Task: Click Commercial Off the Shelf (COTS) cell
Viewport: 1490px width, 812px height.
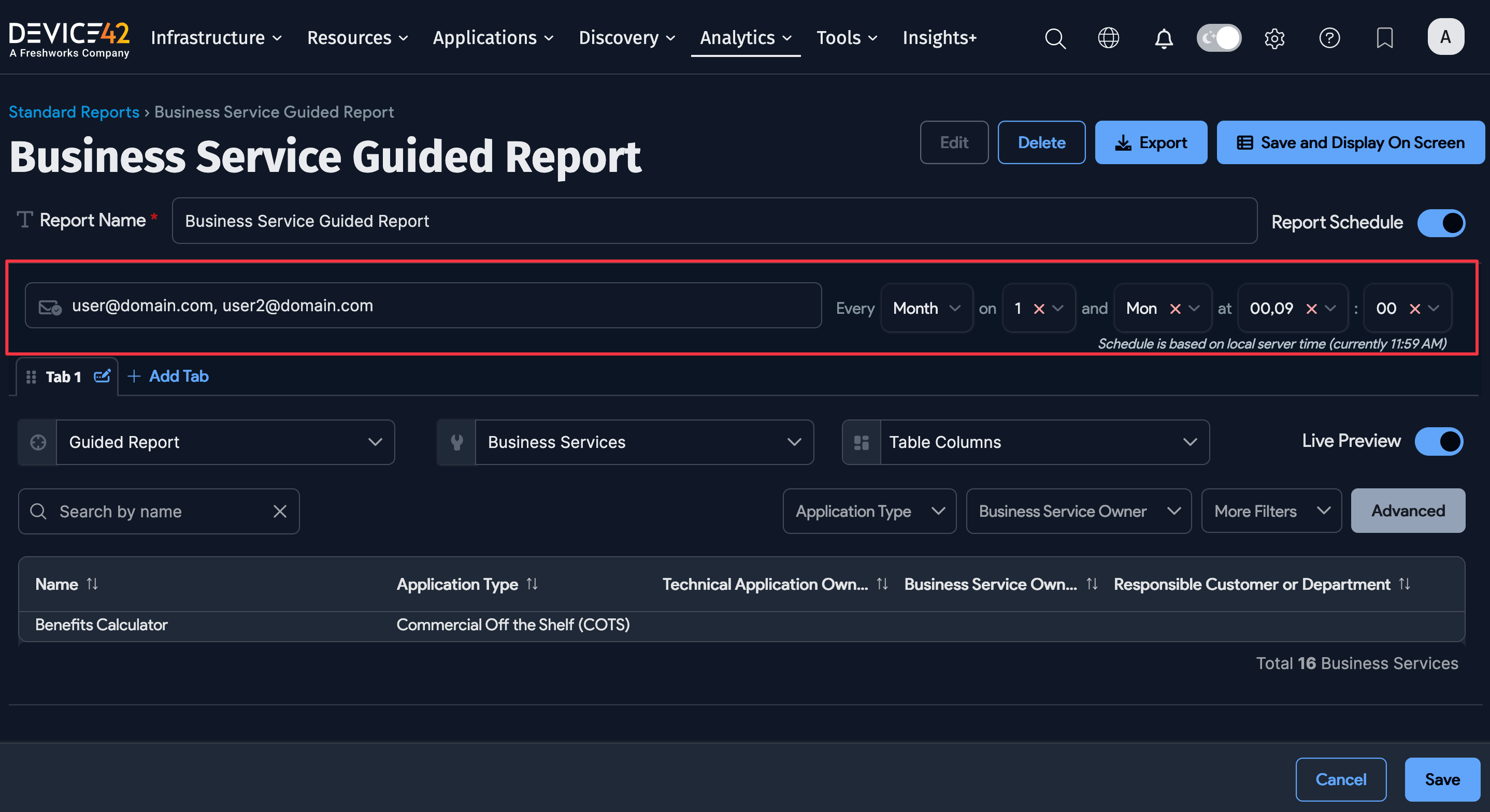Action: click(513, 625)
